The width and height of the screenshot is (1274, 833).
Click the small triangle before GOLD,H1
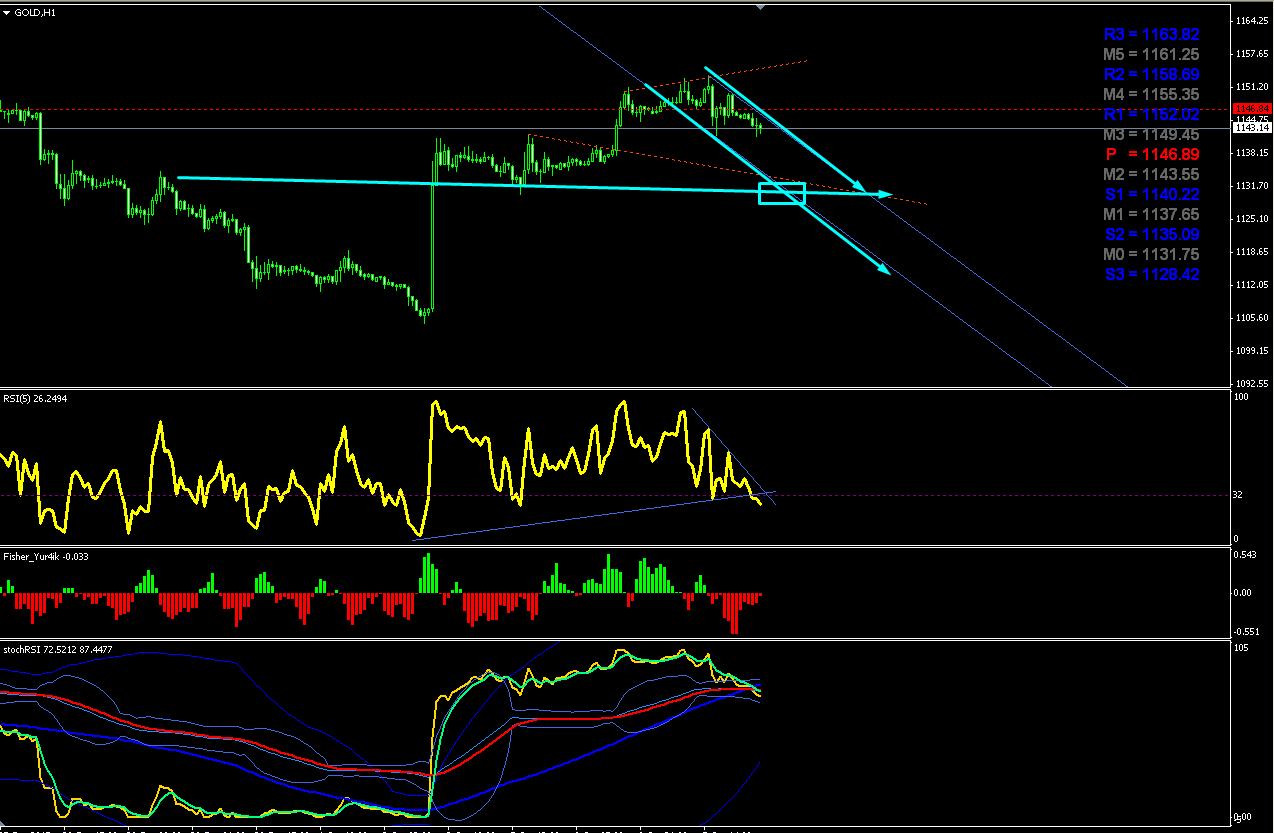(8, 12)
